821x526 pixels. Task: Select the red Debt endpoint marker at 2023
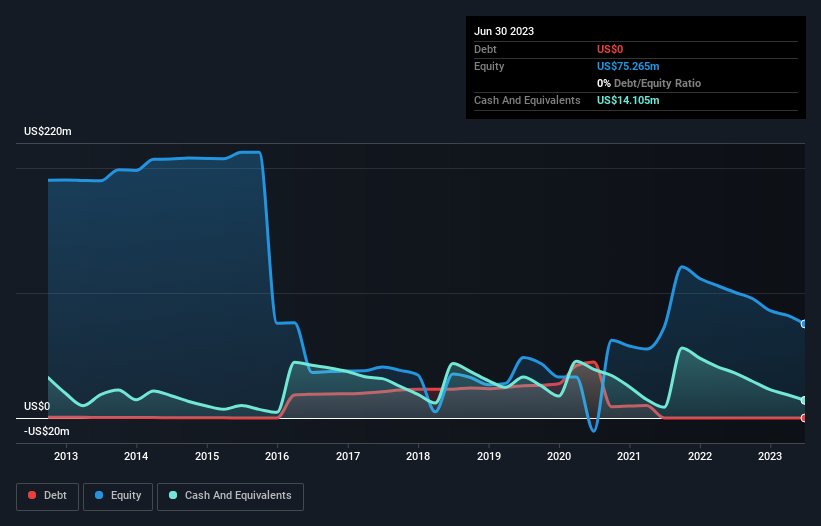[x=804, y=418]
